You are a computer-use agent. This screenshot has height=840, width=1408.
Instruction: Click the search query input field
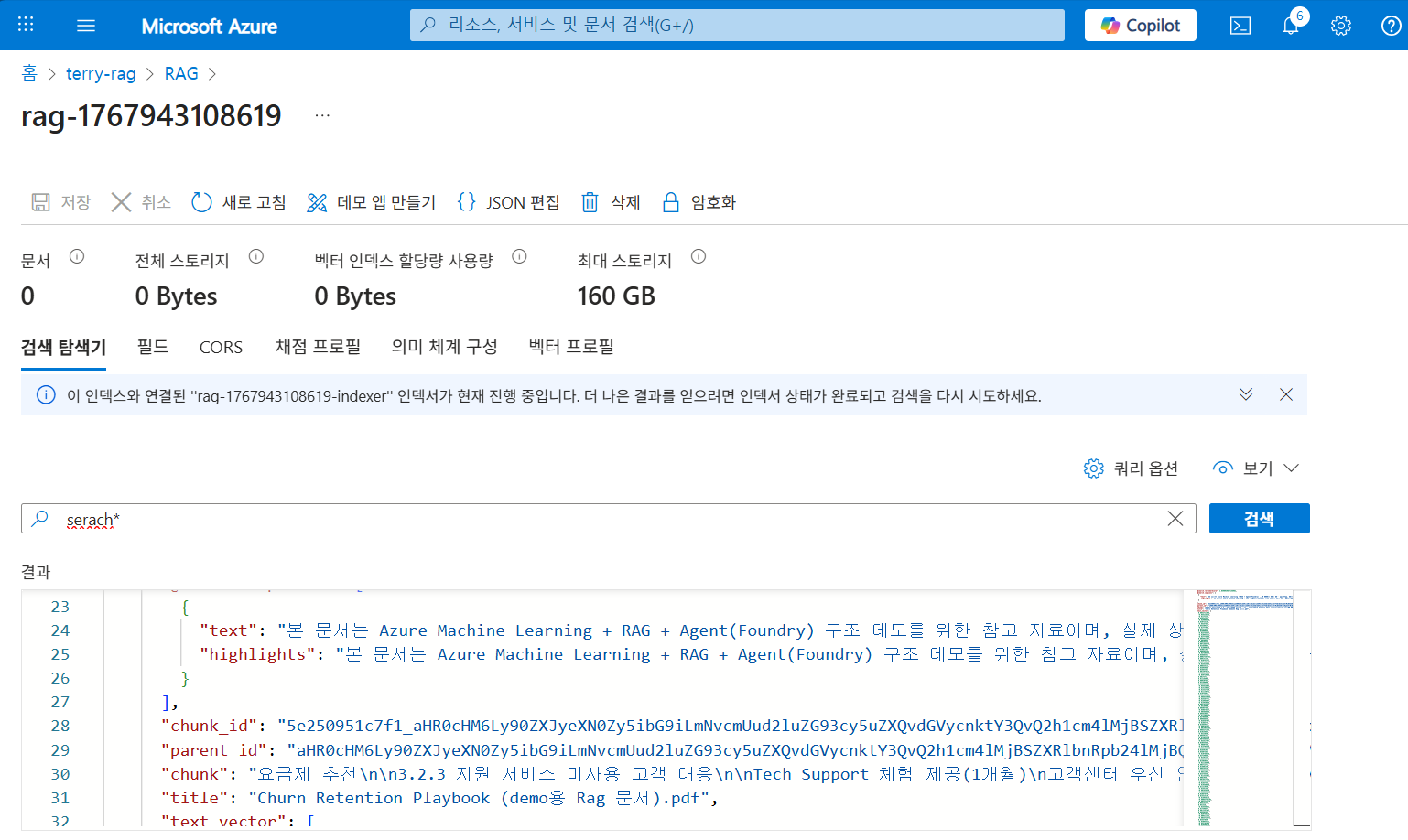coord(609,519)
